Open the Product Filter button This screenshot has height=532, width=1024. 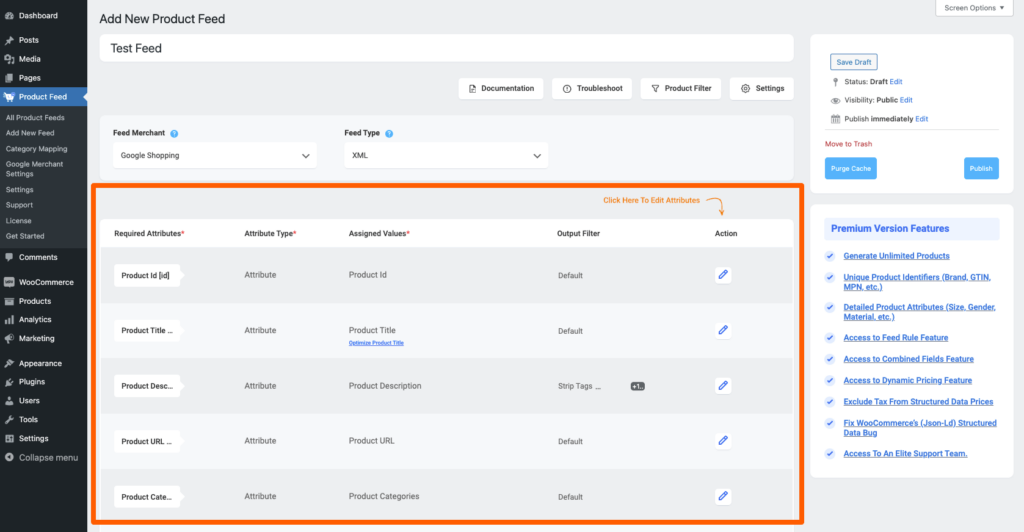[680, 88]
